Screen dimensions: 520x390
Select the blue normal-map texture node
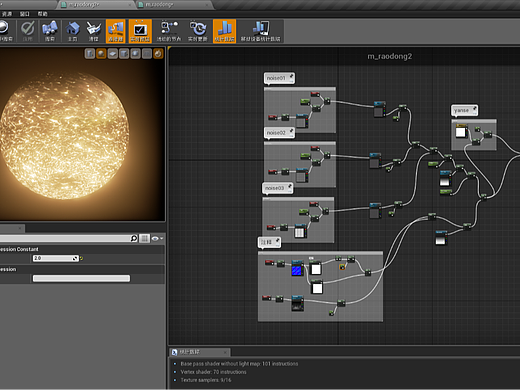pyautogui.click(x=298, y=269)
